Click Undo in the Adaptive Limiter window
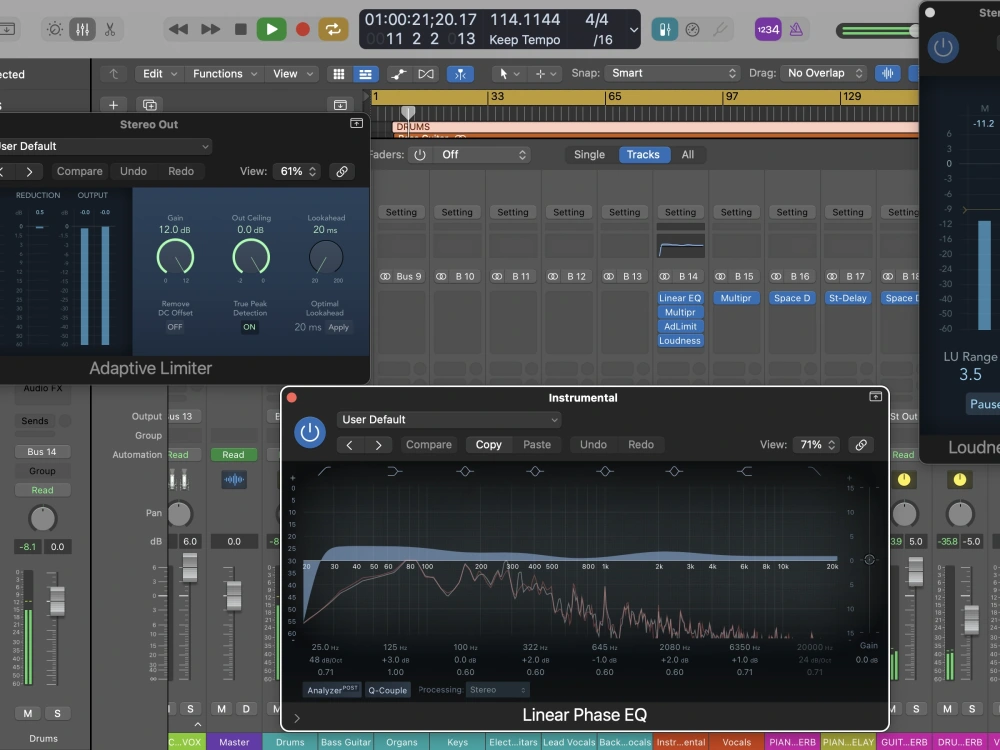 (x=133, y=171)
